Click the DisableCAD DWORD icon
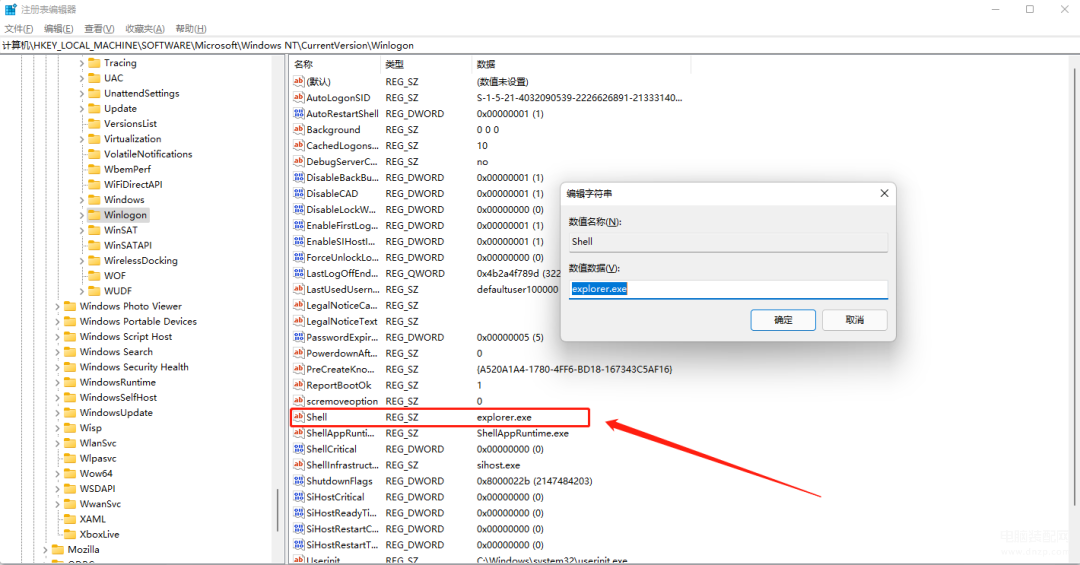1080x565 pixels. (x=298, y=194)
